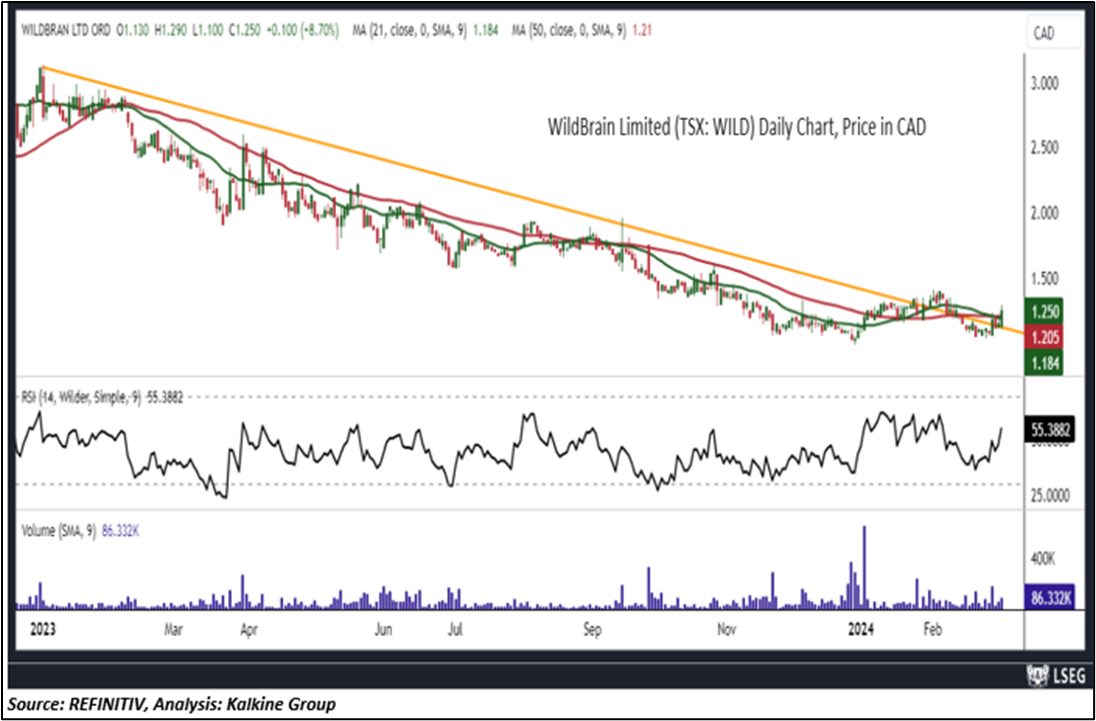The width and height of the screenshot is (1096, 721).
Task: Click the Nov time axis label
Action: [x=727, y=629]
